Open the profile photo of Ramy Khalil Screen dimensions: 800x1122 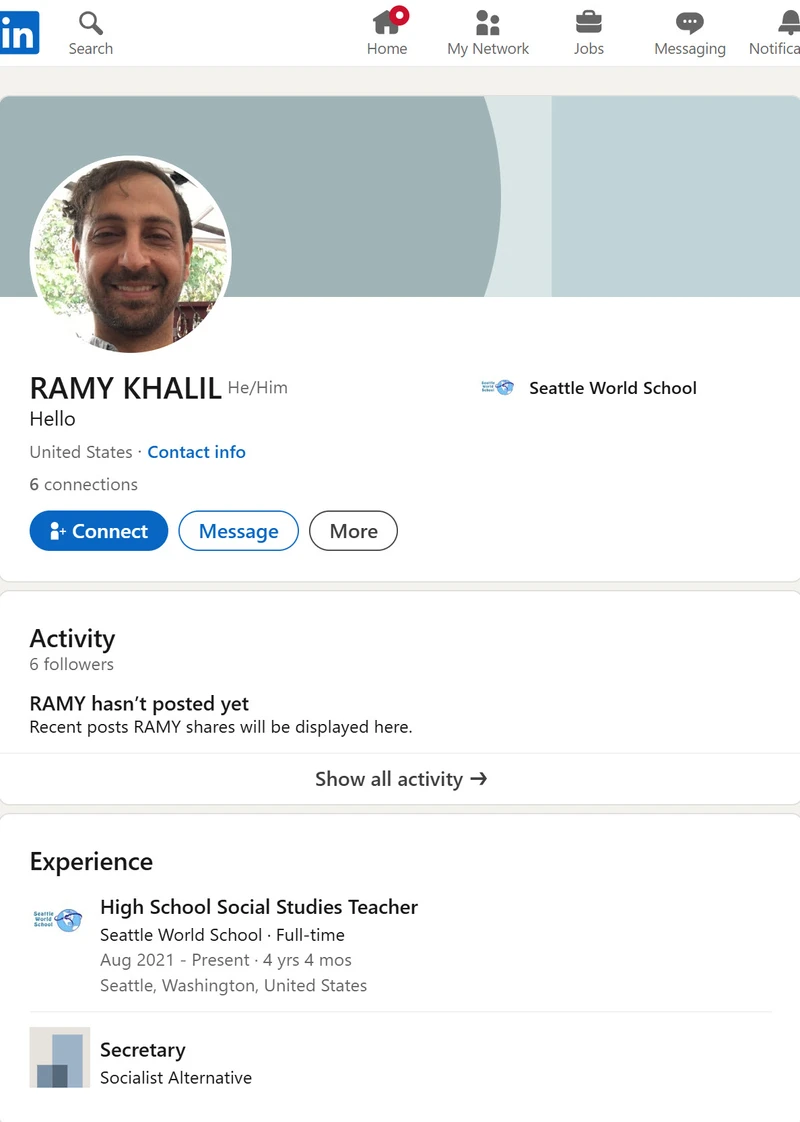(131, 254)
